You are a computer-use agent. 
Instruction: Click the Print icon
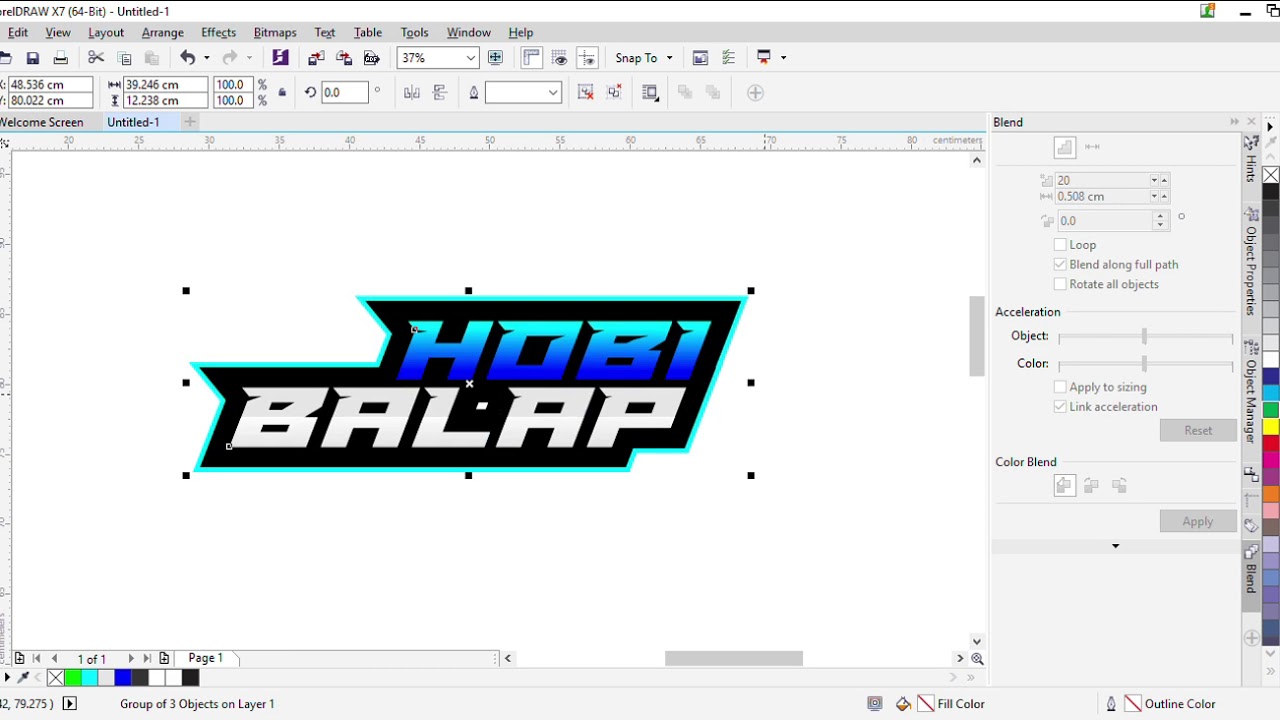60,58
